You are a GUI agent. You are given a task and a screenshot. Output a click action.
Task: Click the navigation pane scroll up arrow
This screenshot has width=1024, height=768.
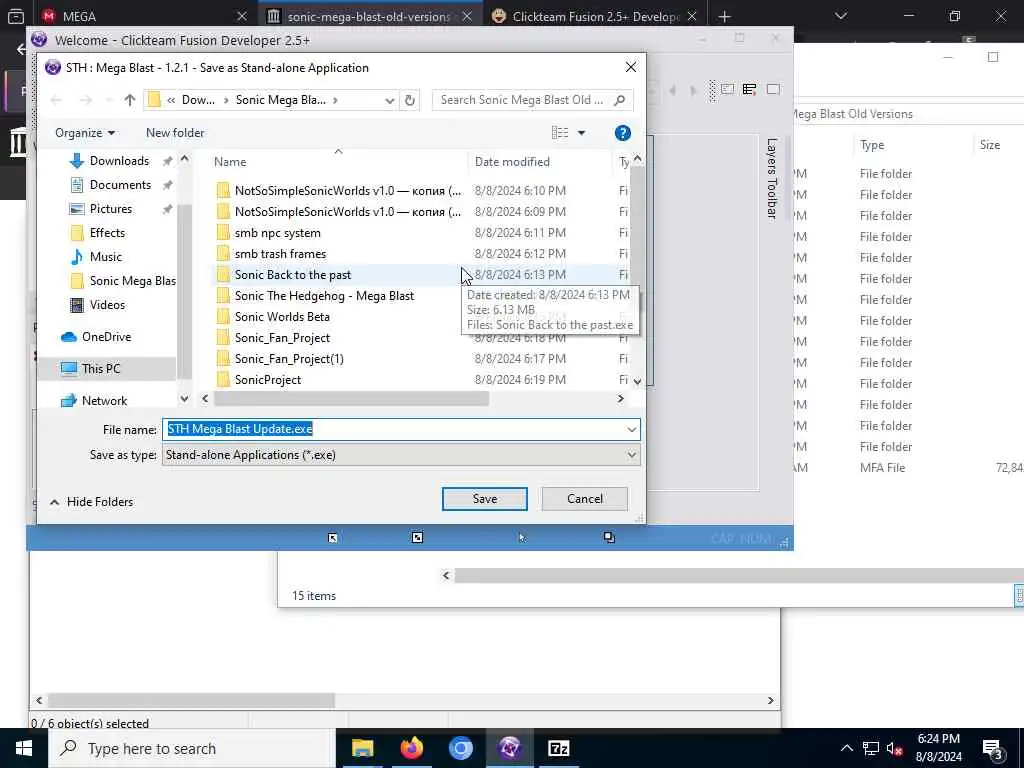tap(184, 159)
